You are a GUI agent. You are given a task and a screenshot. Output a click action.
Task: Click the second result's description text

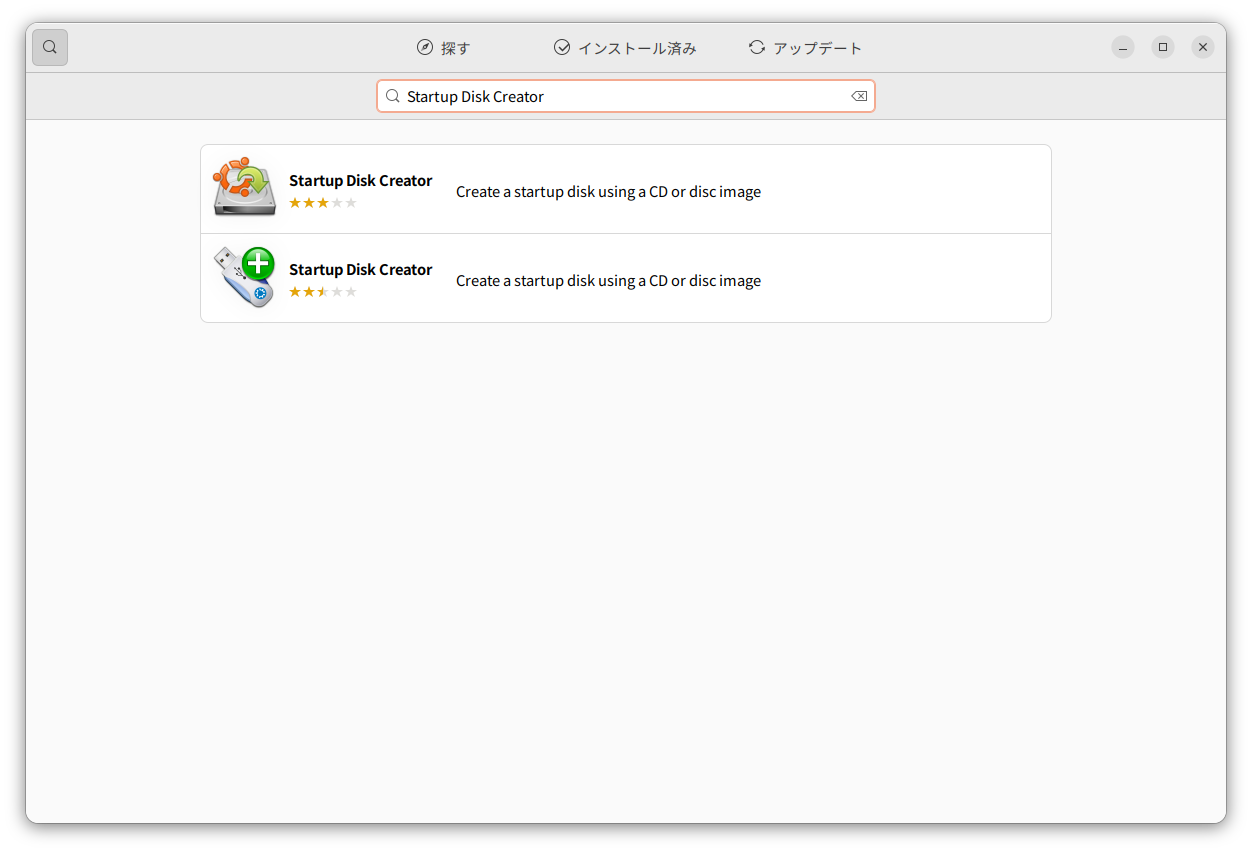pyautogui.click(x=608, y=280)
